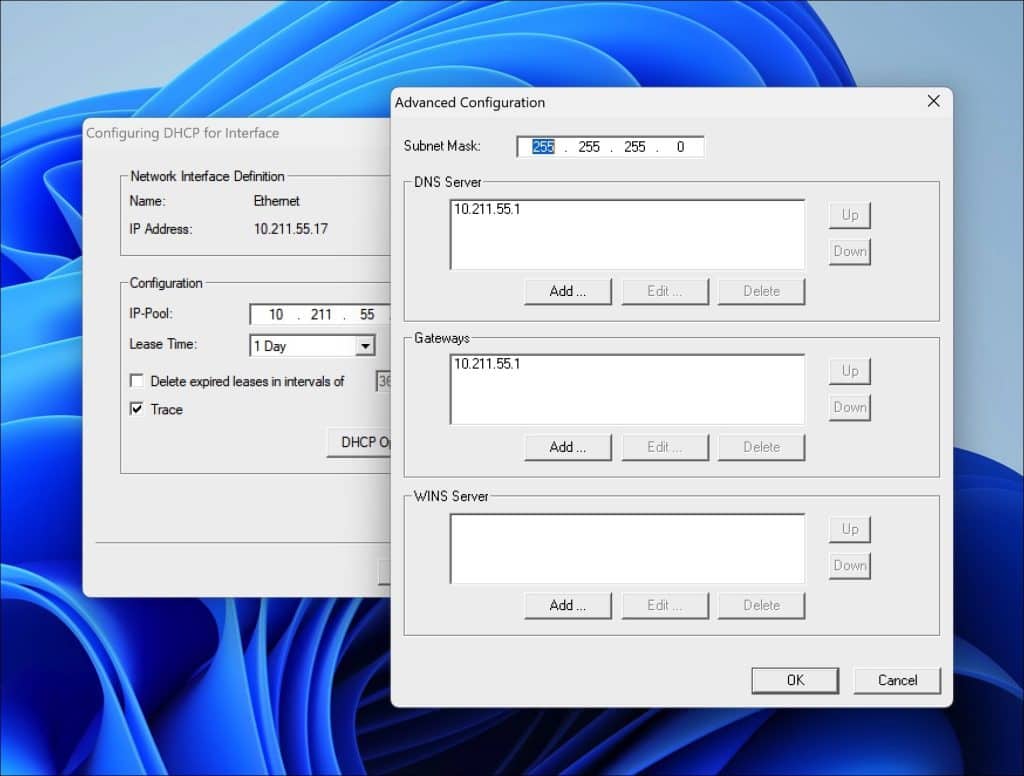This screenshot has height=776, width=1024.
Task: Click Up button in Gateways group
Action: (x=849, y=371)
